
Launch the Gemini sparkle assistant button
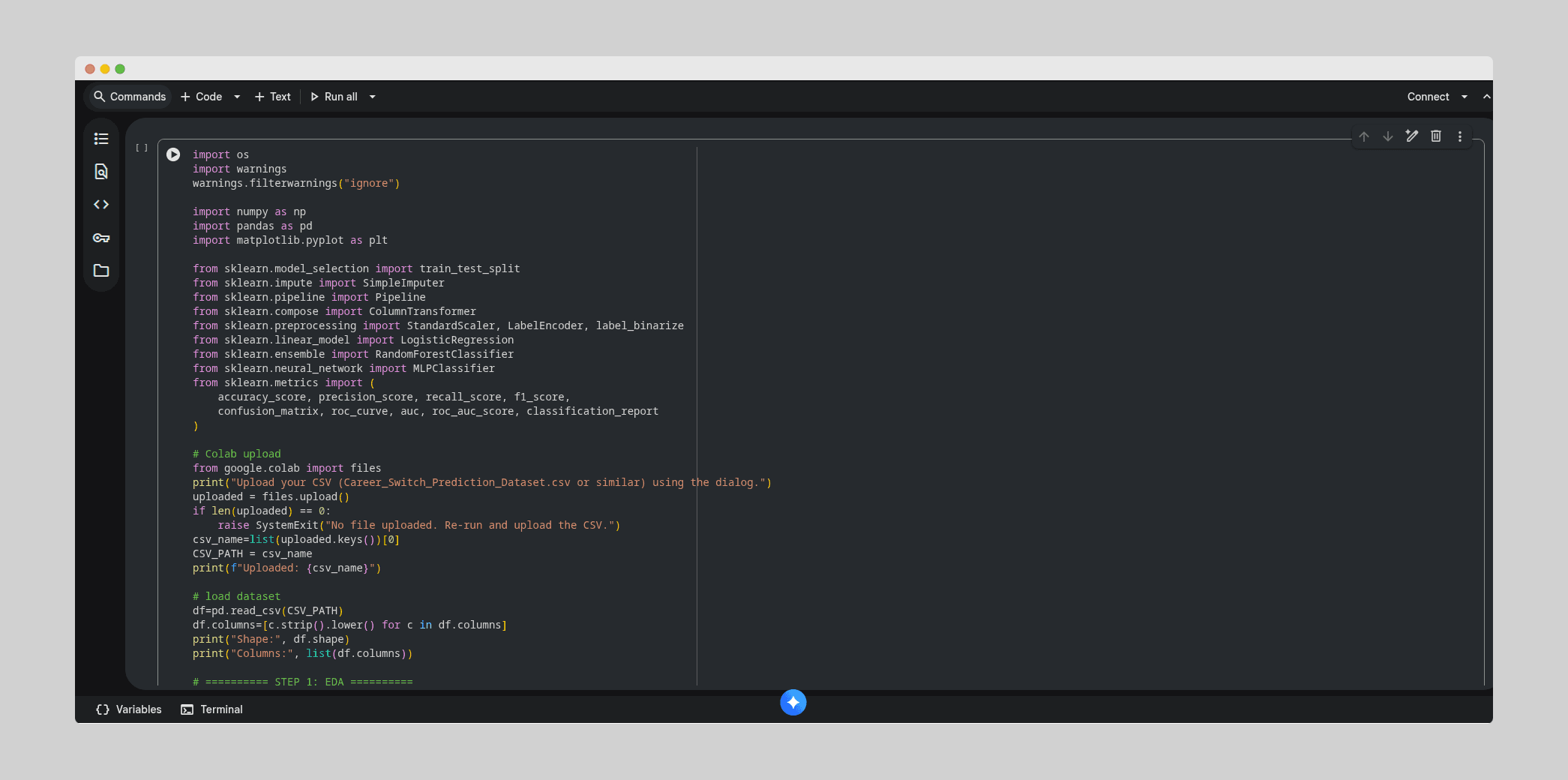pos(793,703)
